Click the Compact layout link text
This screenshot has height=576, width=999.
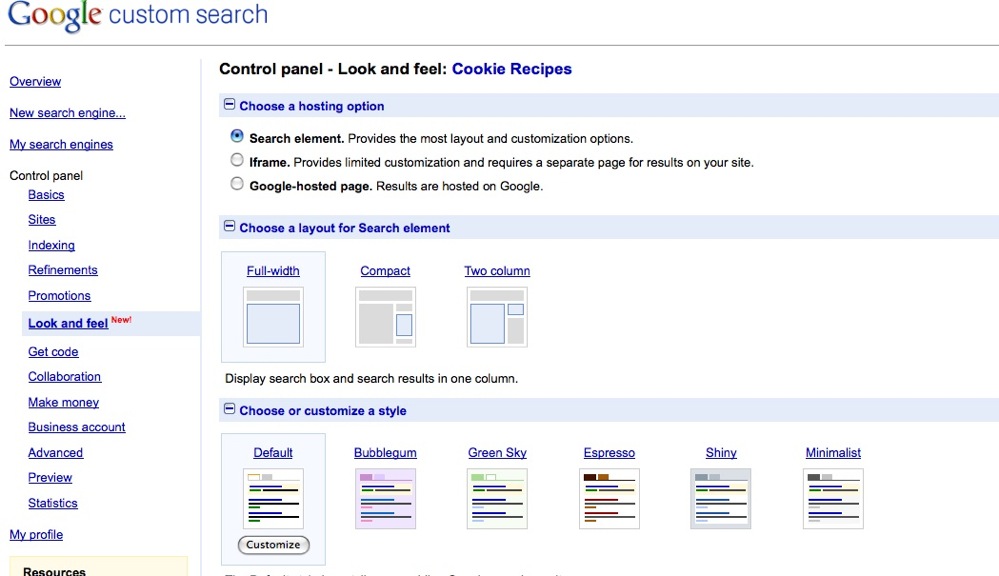tap(385, 271)
